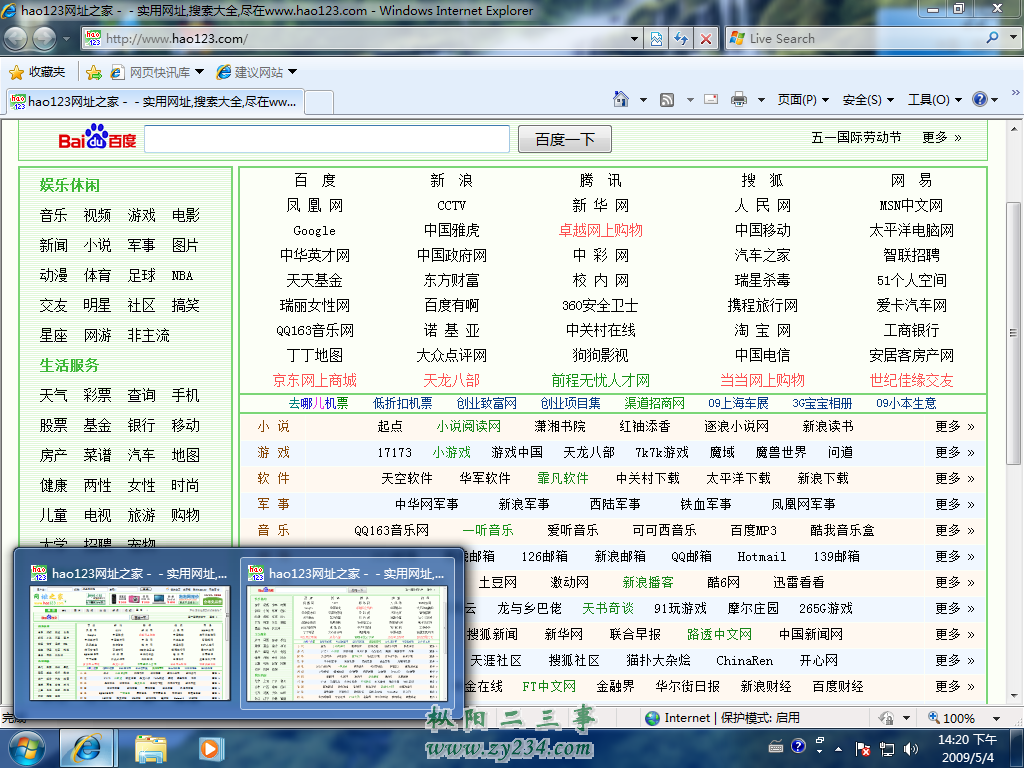Click the search magnifier icon
The height and width of the screenshot is (768, 1024).
993,38
